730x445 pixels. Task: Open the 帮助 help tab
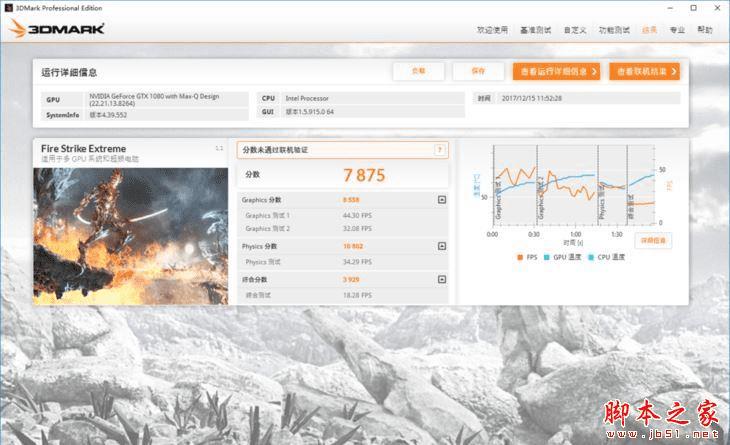(705, 30)
